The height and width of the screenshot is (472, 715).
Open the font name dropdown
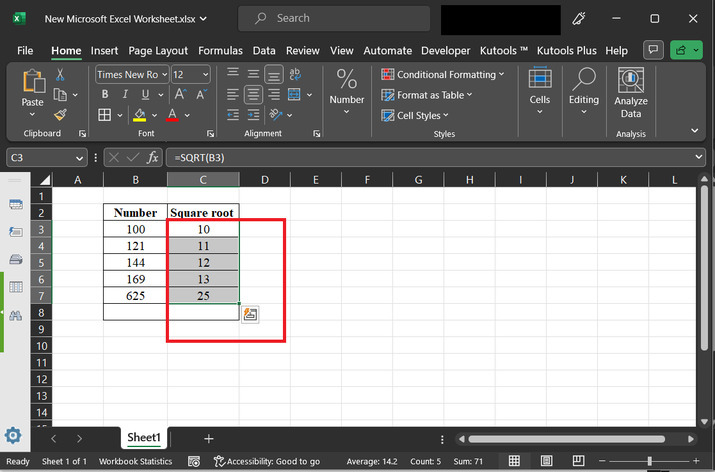pyautogui.click(x=165, y=74)
